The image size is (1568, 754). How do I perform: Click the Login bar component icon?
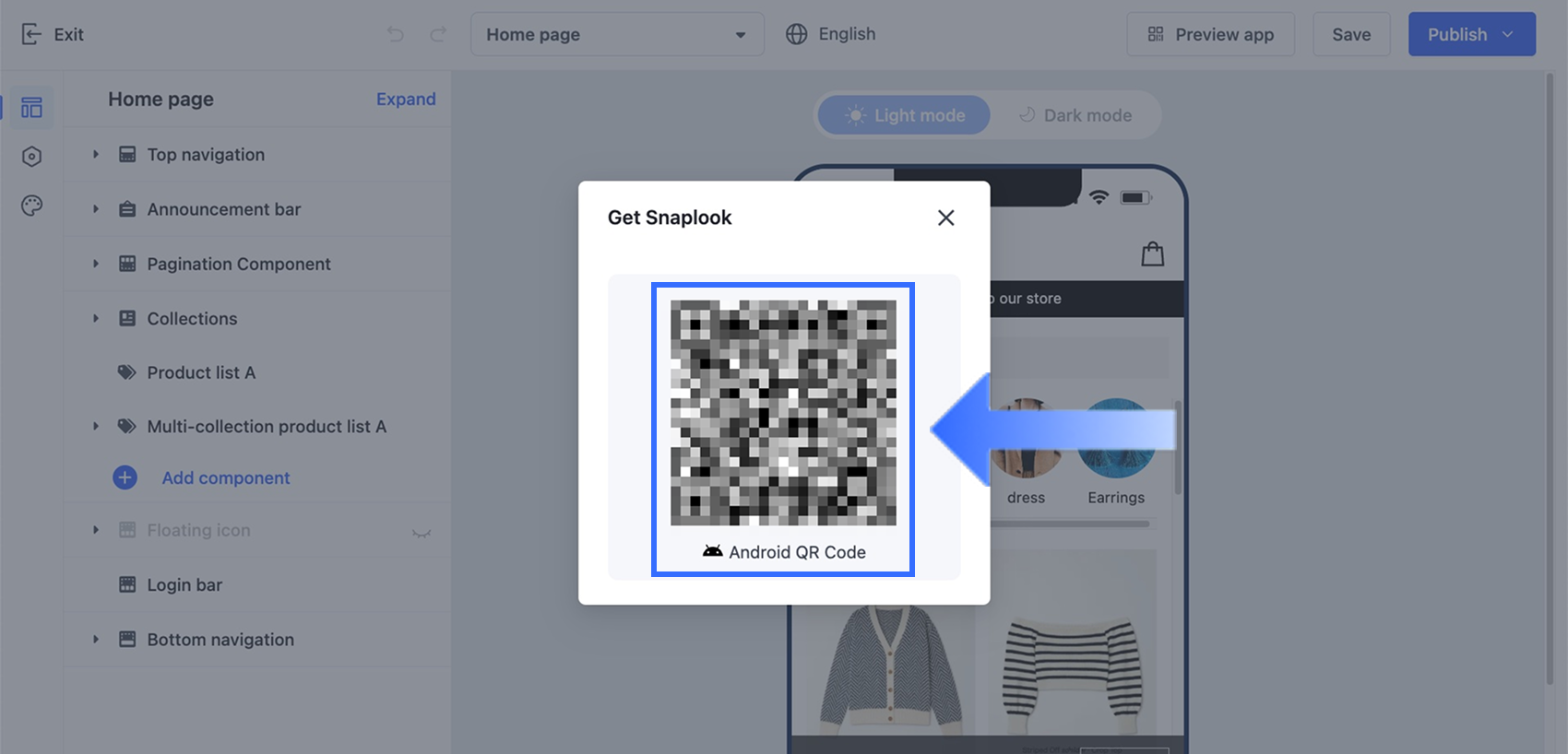(x=127, y=584)
